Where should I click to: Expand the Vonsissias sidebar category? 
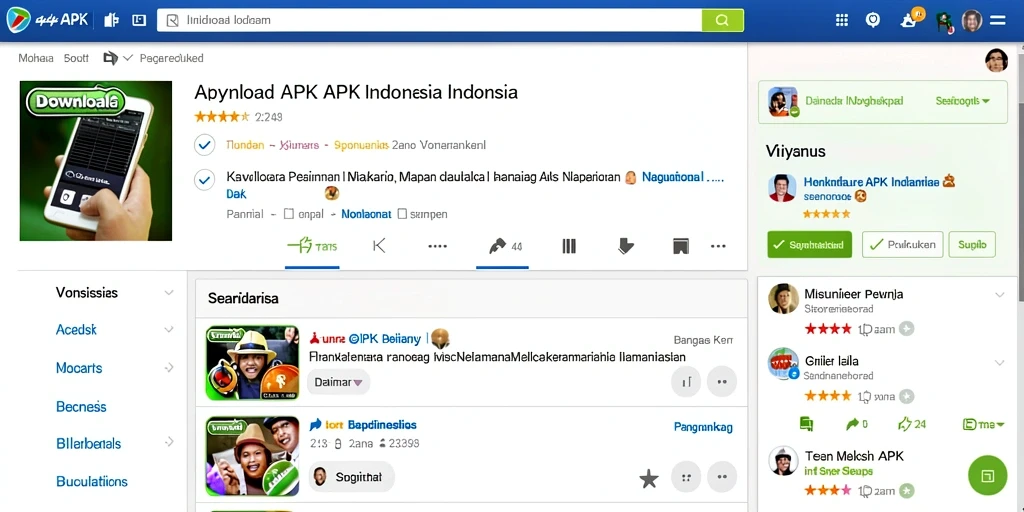[115, 293]
